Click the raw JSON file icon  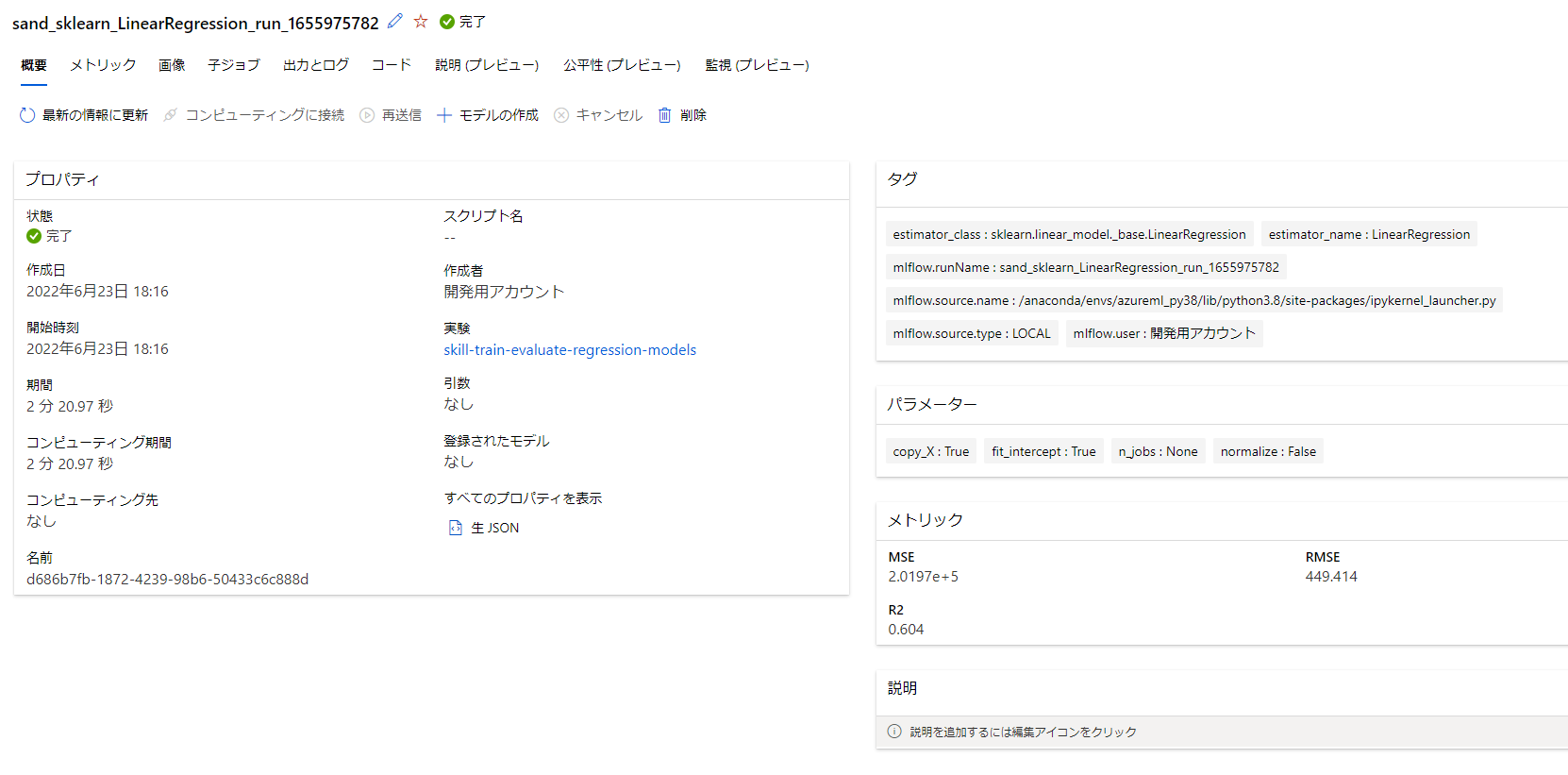tap(456, 528)
